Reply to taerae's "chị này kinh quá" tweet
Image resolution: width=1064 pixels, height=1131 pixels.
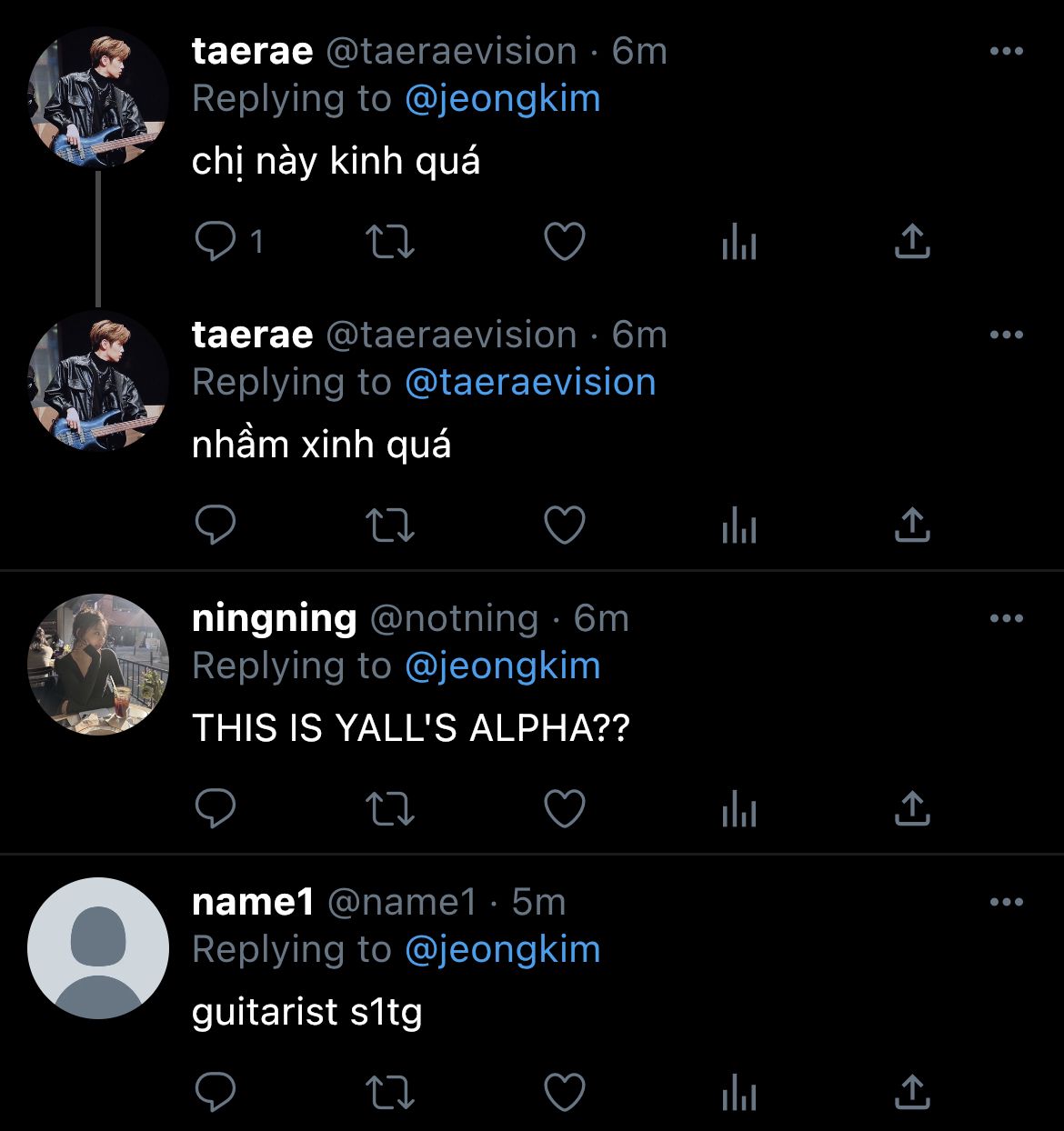tap(216, 242)
